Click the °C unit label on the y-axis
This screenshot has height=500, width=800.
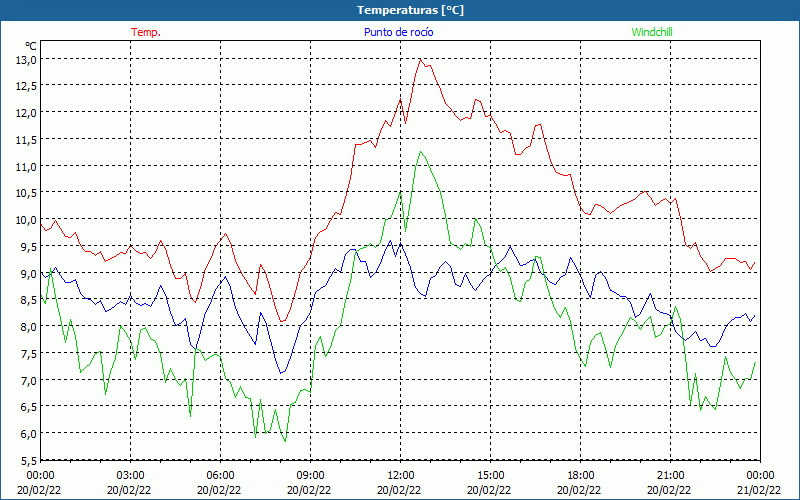[x=31, y=46]
